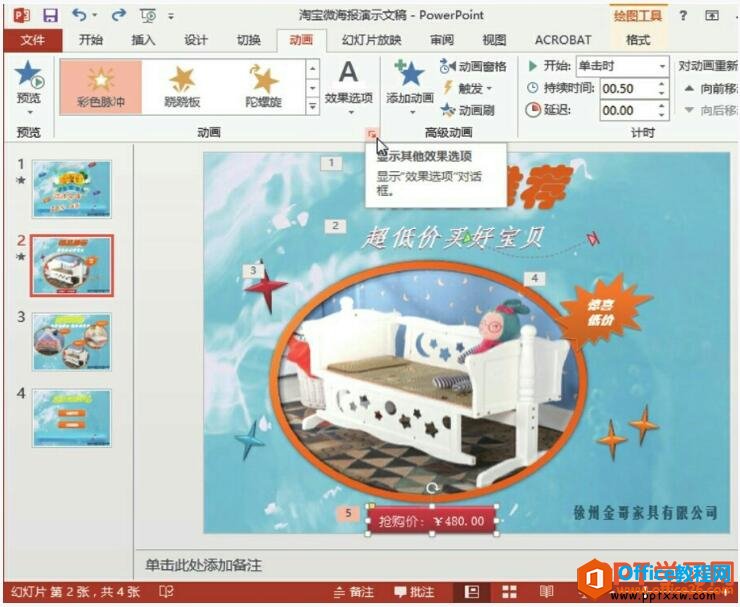Click the 延迟 delay input field
The height and width of the screenshot is (607, 740).
point(627,110)
